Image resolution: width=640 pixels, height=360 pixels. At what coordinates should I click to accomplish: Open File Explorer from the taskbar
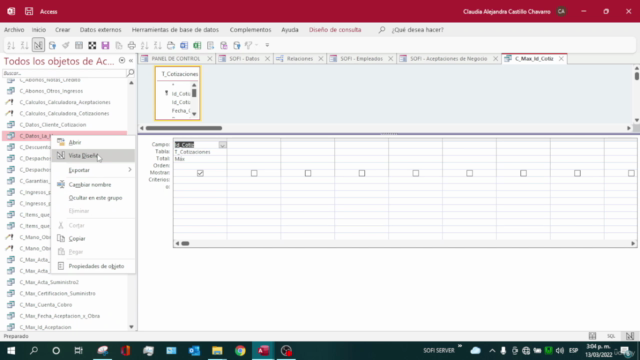tap(217, 351)
